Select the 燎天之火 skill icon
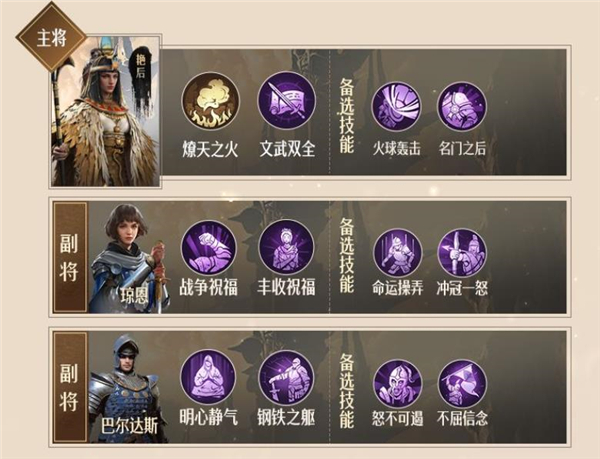600x459 pixels. coord(211,101)
